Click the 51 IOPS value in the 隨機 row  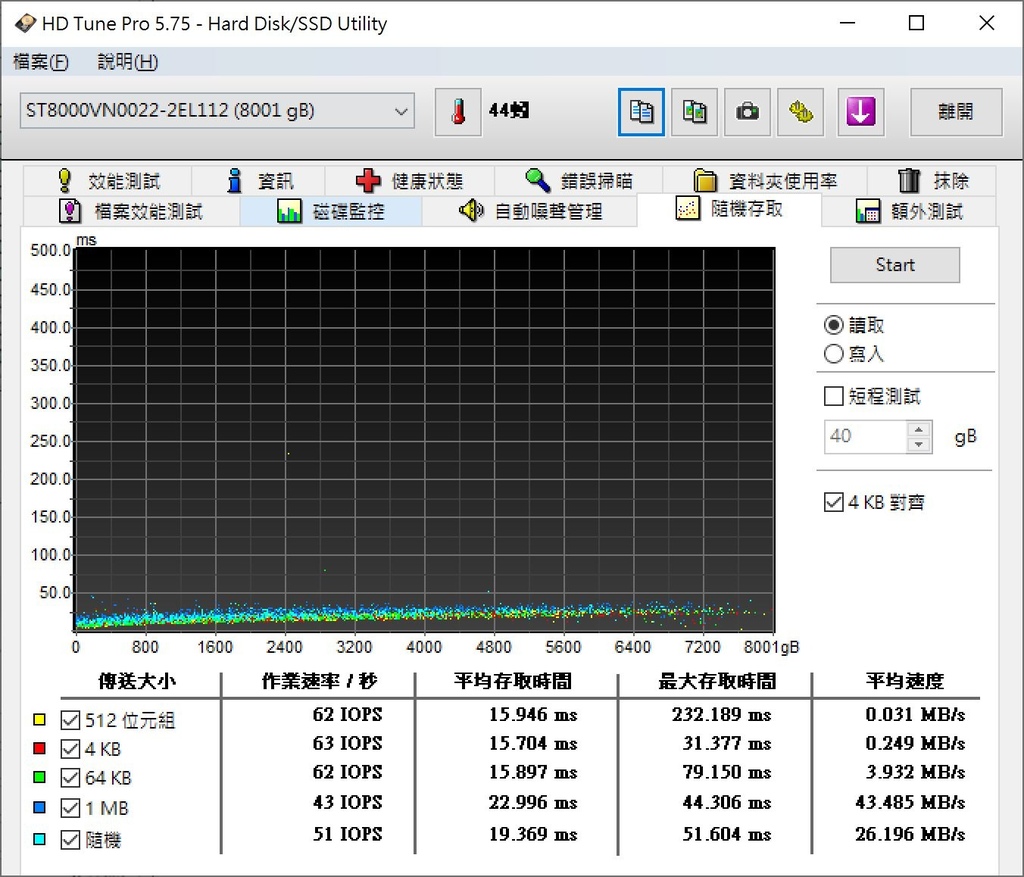pyautogui.click(x=347, y=834)
